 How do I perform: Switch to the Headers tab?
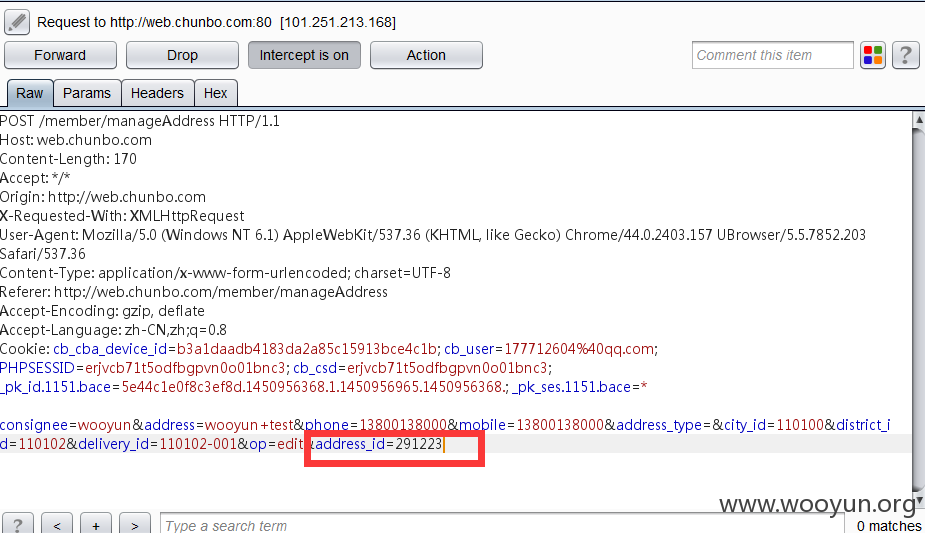158,93
